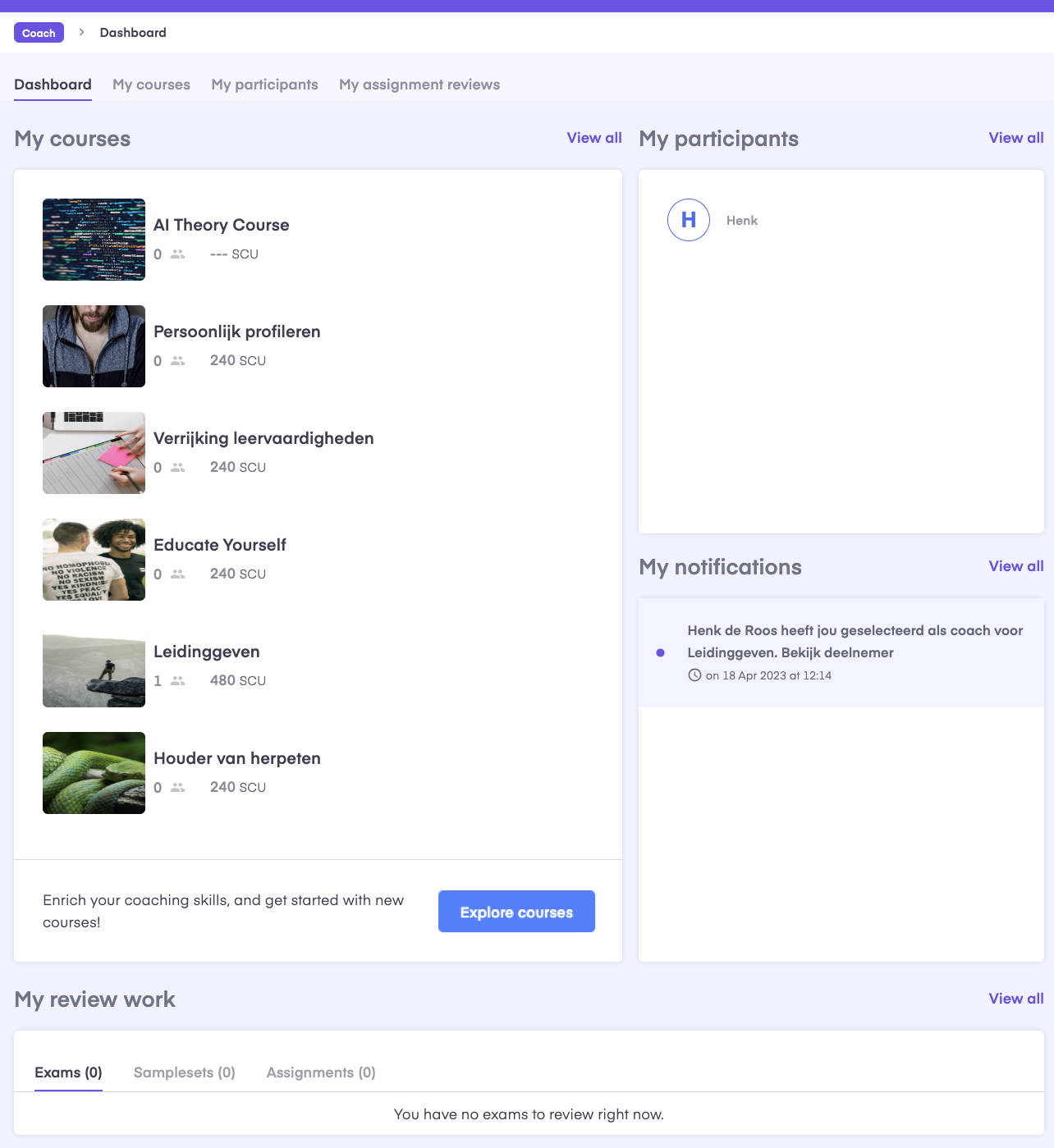The image size is (1054, 1148).
Task: Open the My assignment reviews tab
Action: [419, 85]
